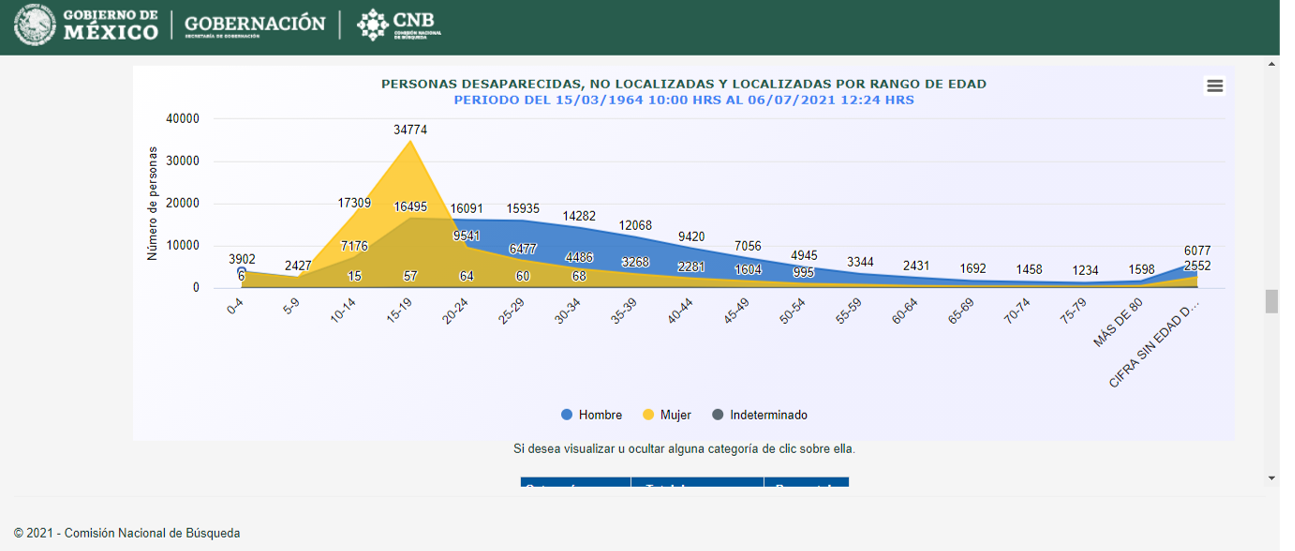
Task: Open the chart hamburger context menu
Action: (1215, 86)
